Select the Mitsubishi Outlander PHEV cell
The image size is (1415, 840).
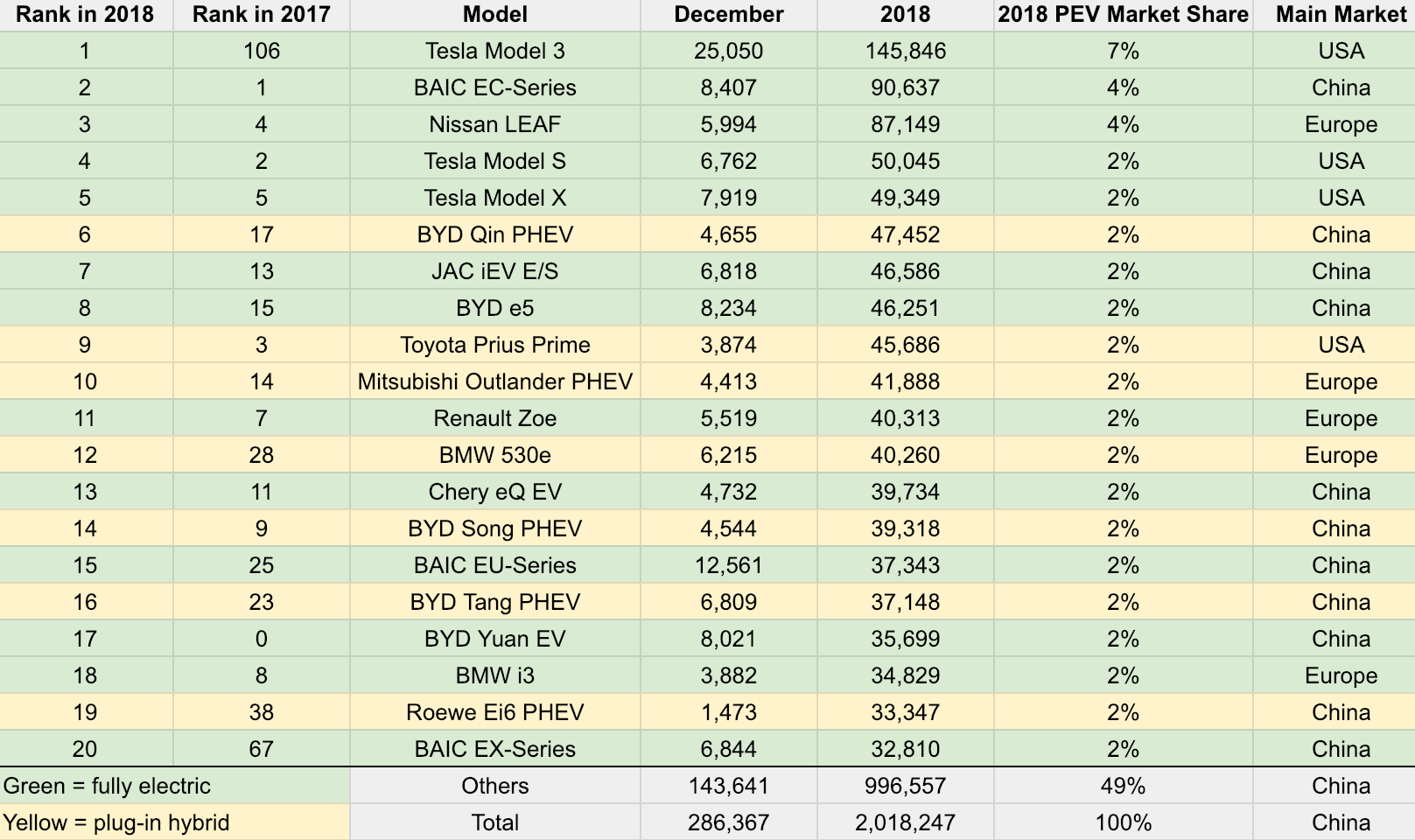click(x=494, y=381)
